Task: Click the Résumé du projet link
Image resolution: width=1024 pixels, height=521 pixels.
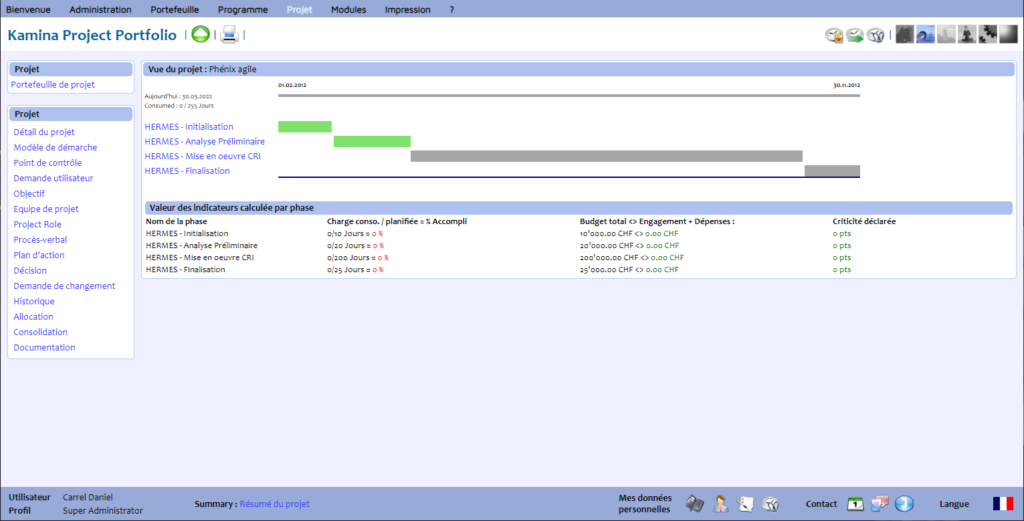Action: pyautogui.click(x=275, y=504)
